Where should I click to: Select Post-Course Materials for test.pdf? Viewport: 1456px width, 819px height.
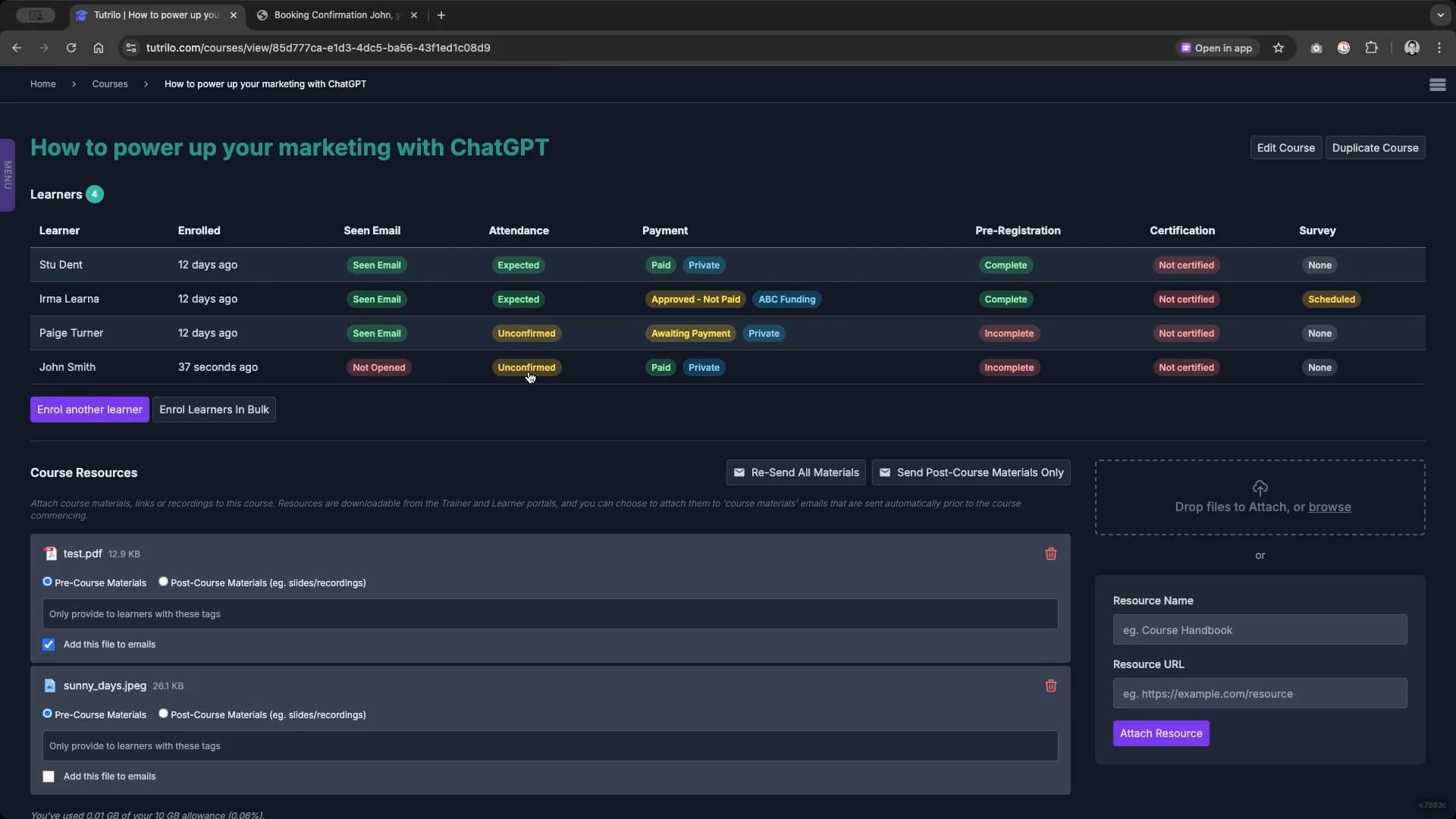click(163, 582)
